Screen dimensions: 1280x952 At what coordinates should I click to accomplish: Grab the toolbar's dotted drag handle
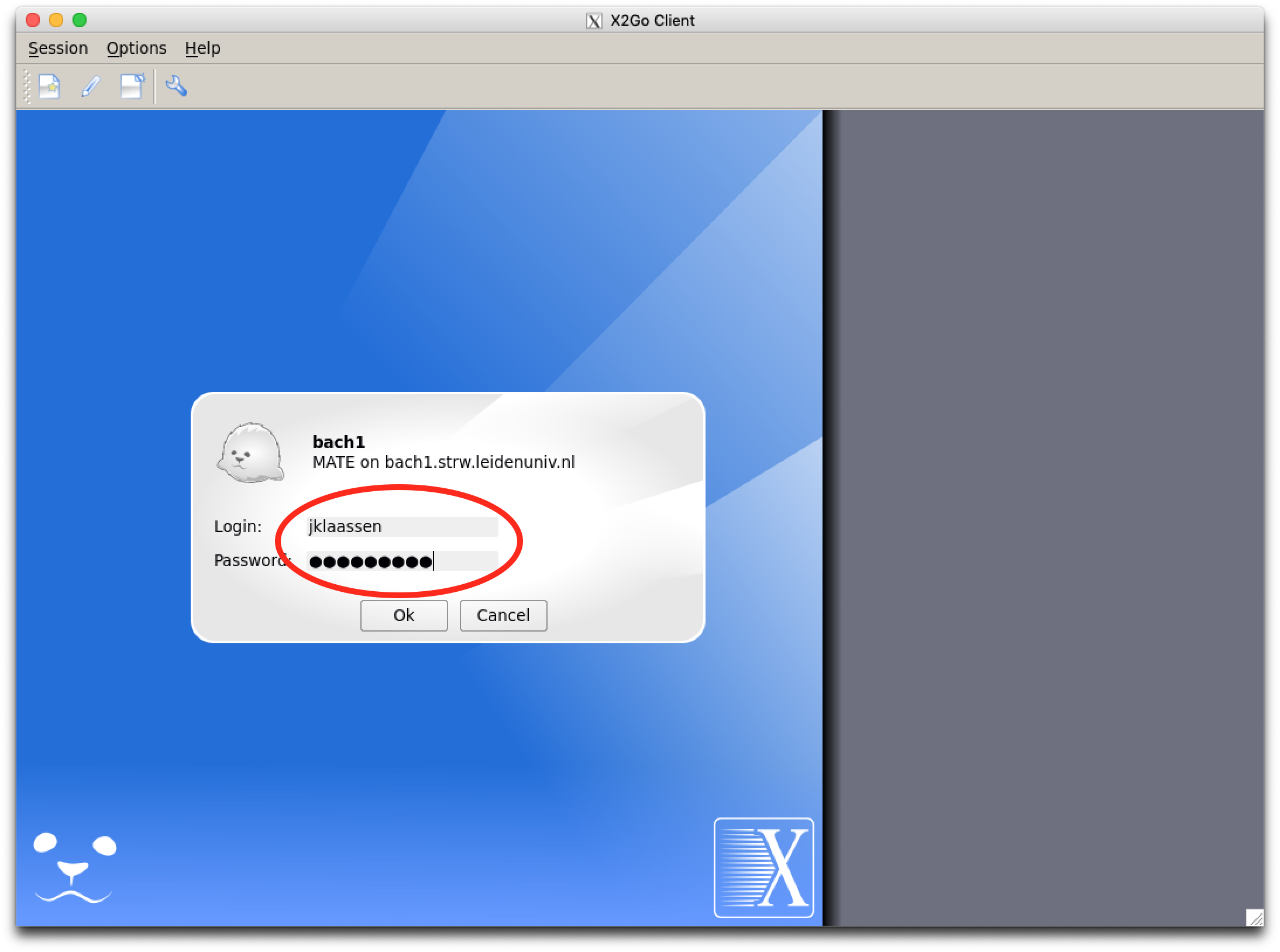tap(26, 87)
